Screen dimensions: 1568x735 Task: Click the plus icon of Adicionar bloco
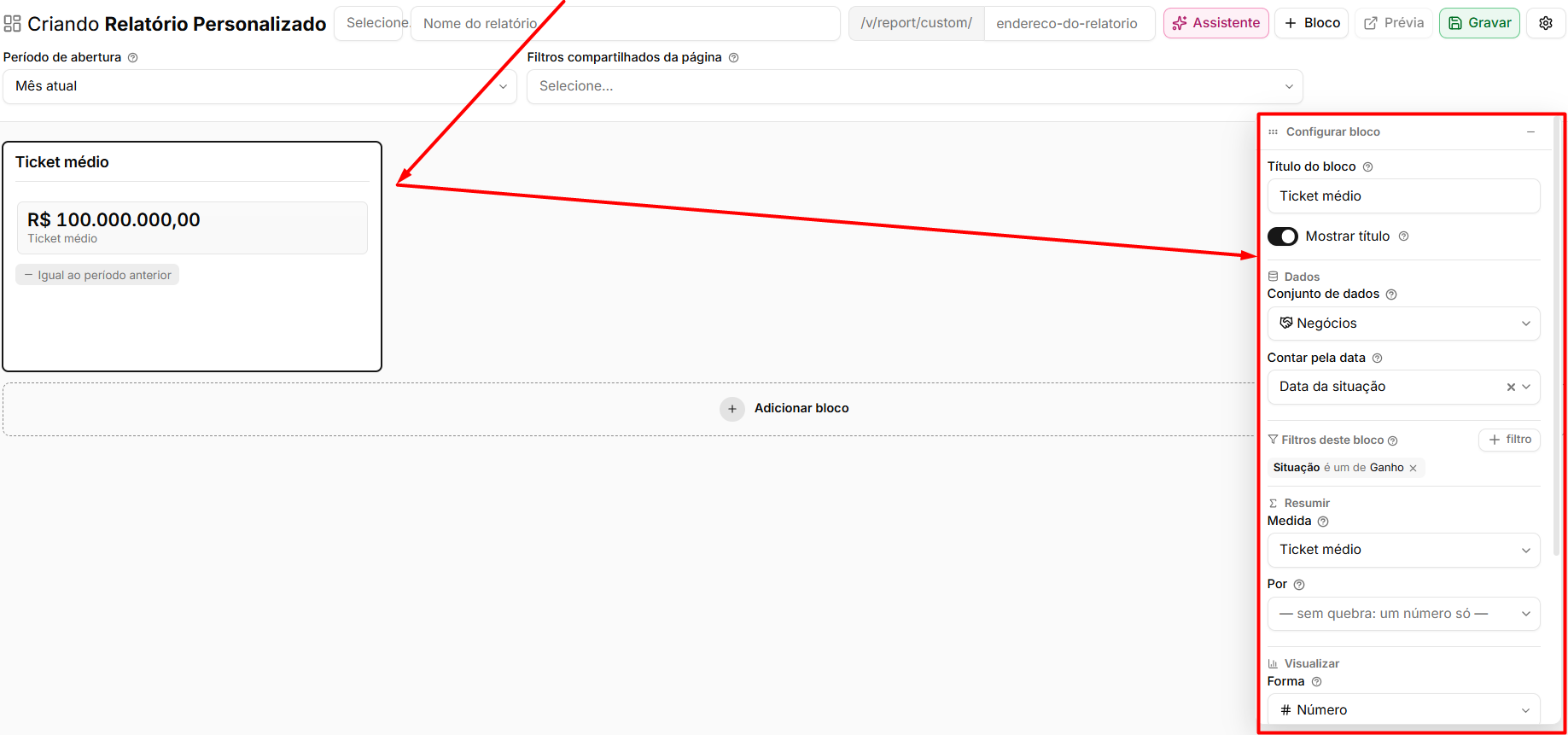(732, 409)
